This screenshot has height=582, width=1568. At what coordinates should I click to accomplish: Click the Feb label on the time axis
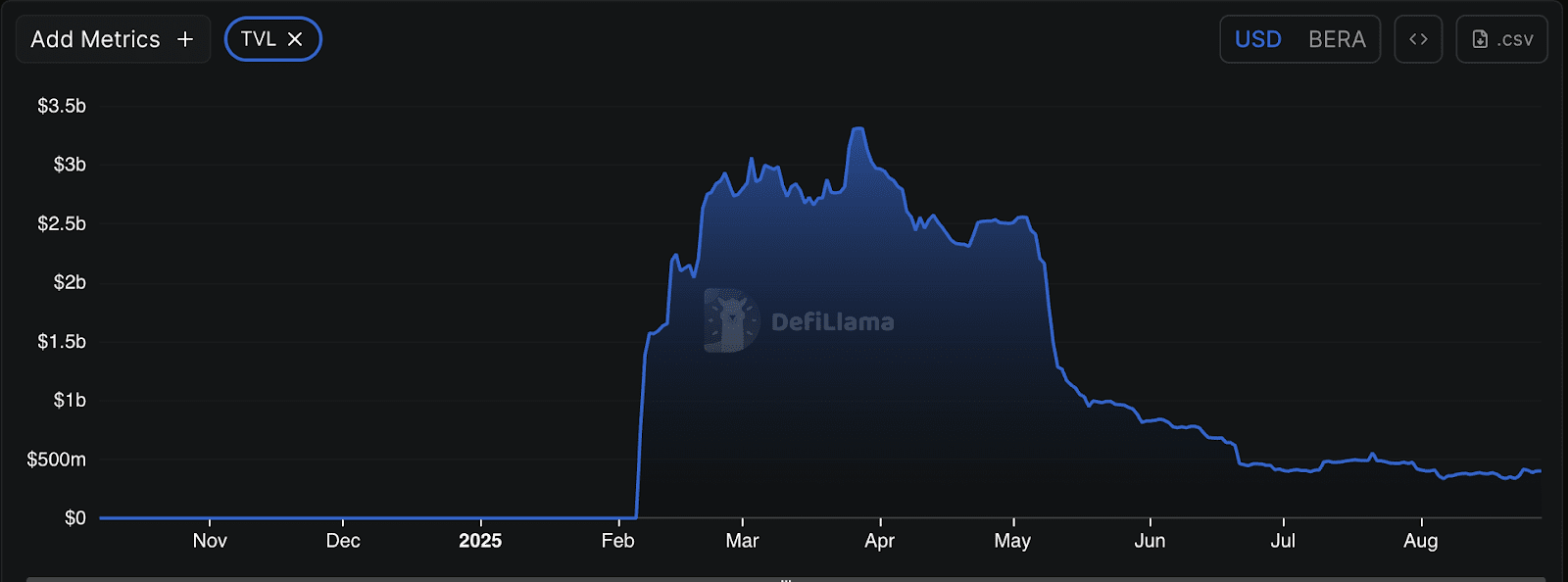coord(617,541)
